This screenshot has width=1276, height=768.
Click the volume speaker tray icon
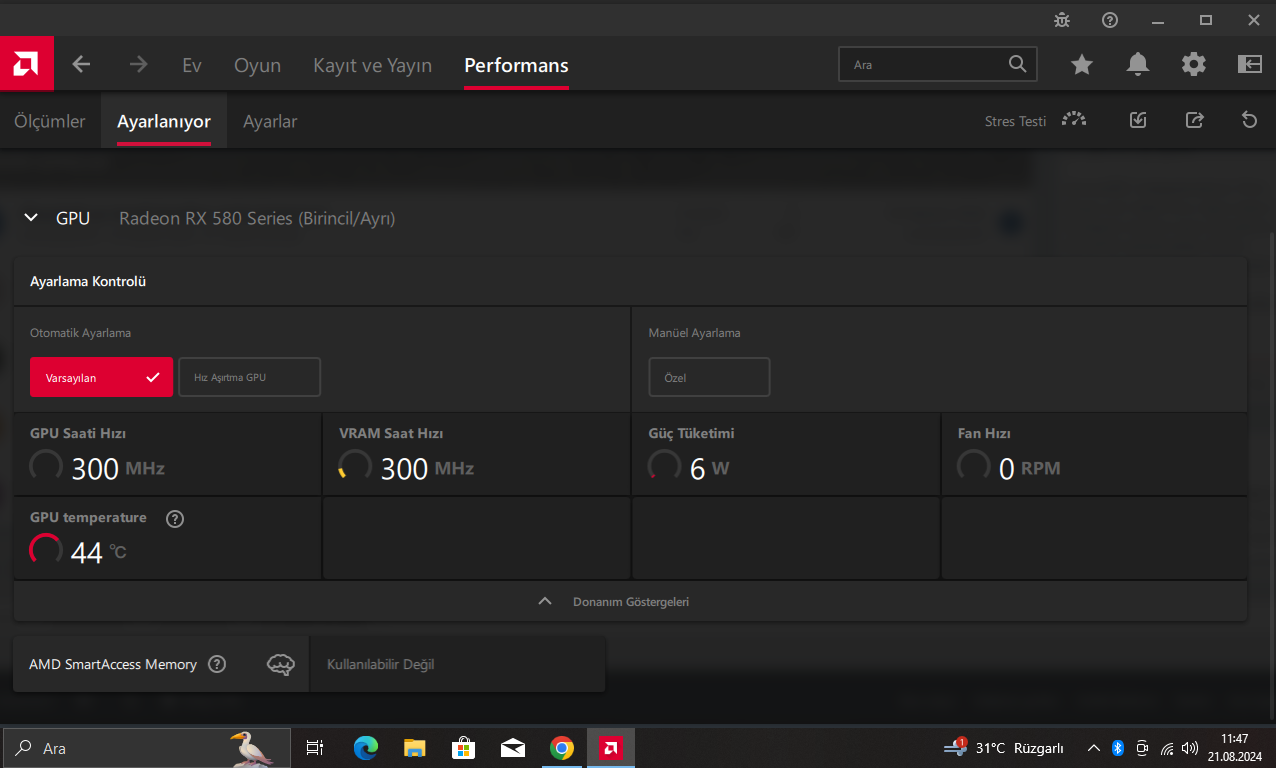1190,748
